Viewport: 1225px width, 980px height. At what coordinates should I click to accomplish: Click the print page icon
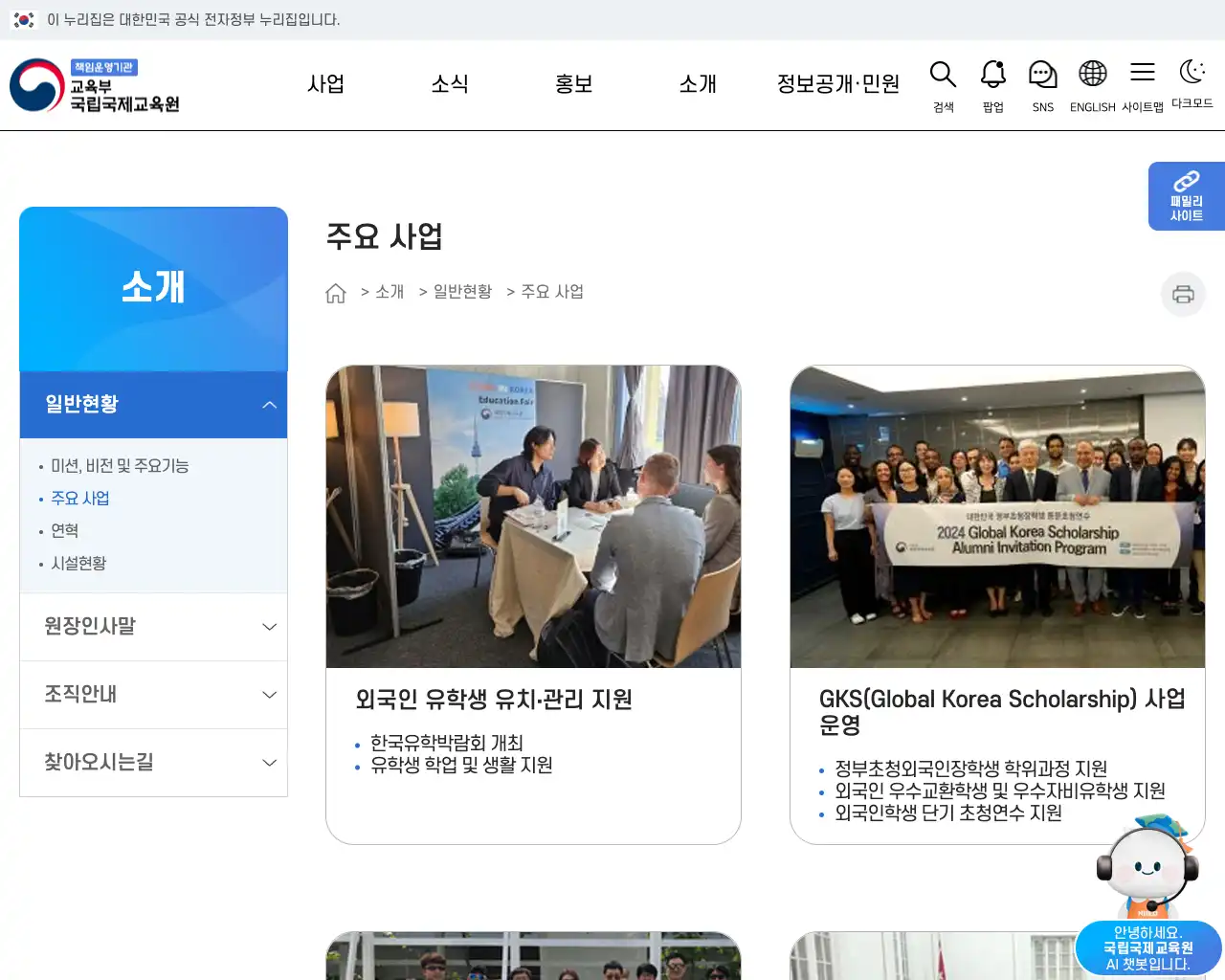click(x=1184, y=294)
